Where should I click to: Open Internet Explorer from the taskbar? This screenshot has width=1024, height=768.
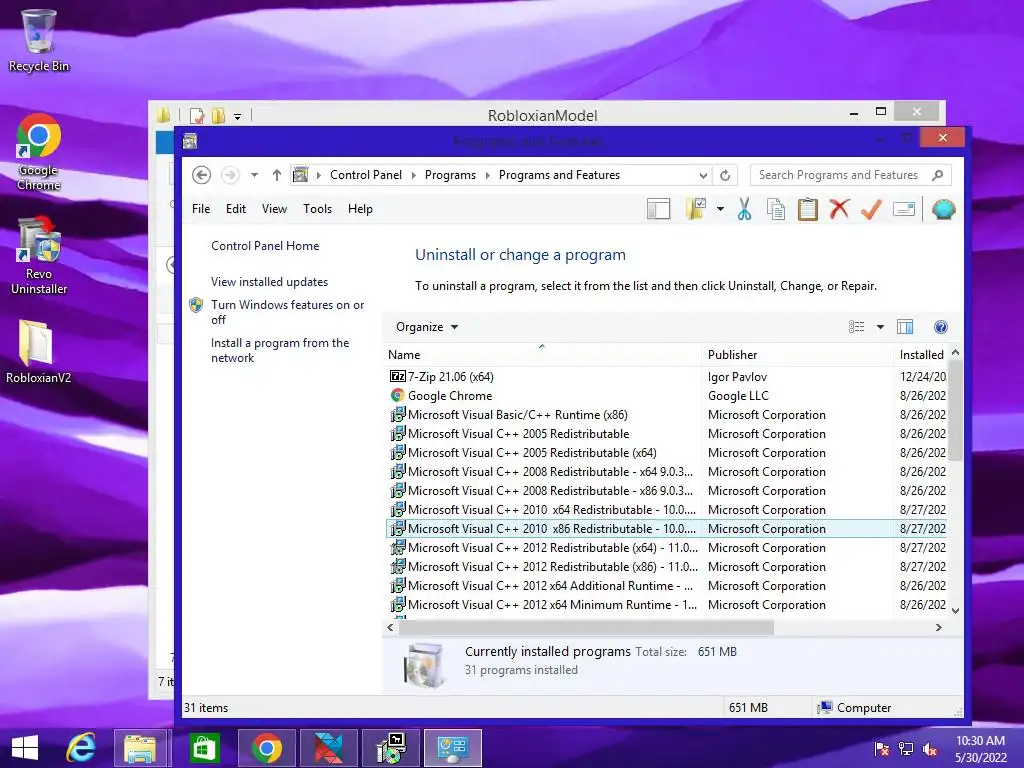click(81, 747)
